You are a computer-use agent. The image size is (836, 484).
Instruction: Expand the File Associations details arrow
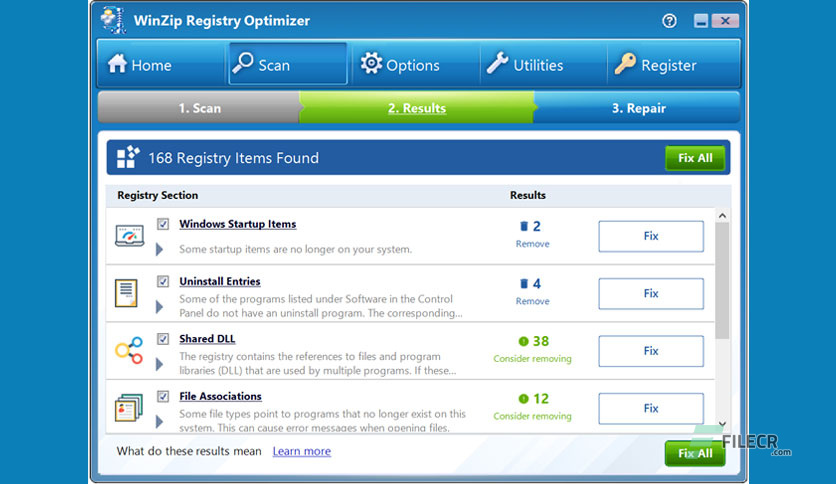pos(159,422)
